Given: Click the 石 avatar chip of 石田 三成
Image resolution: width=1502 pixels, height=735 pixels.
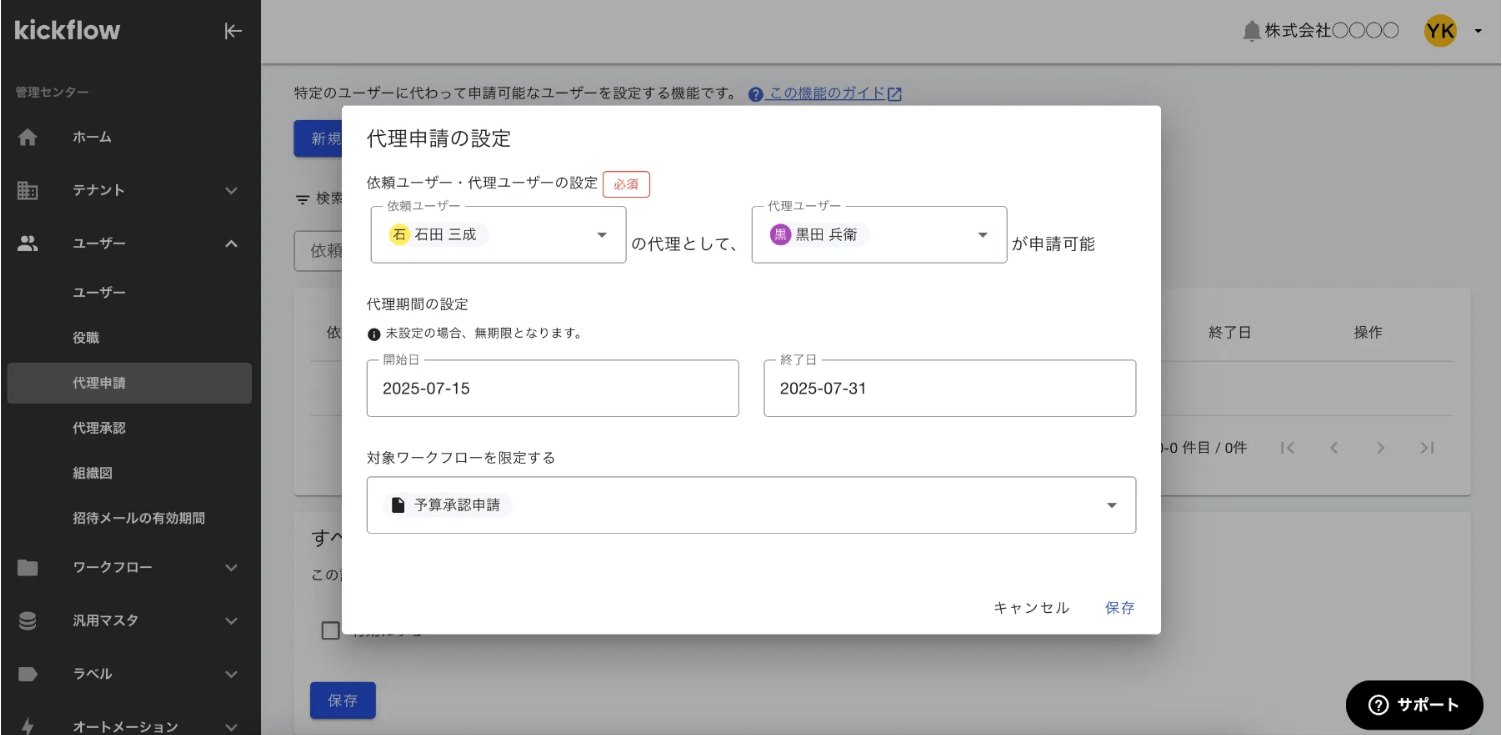Looking at the screenshot, I should point(400,235).
